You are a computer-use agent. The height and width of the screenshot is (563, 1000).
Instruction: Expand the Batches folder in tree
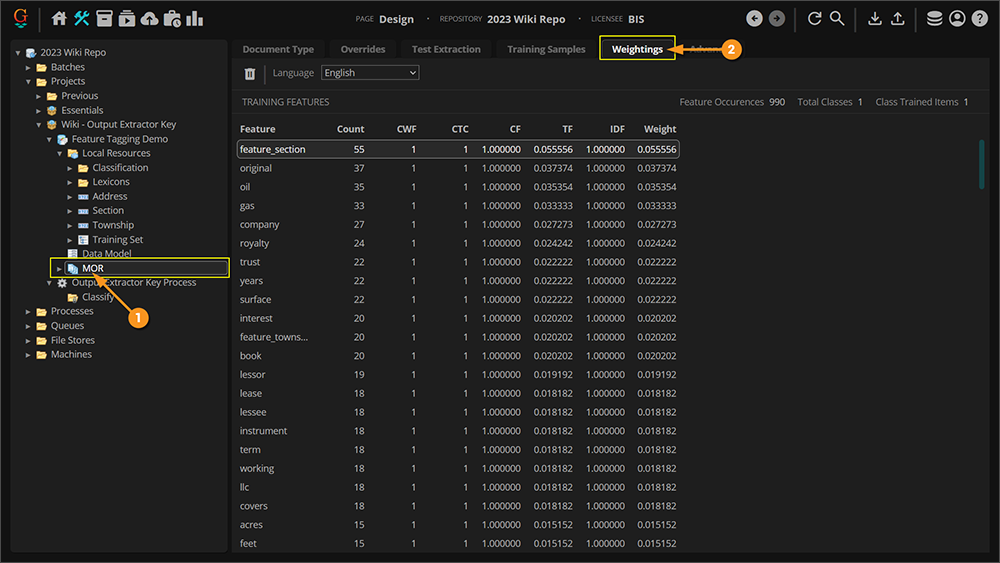click(x=29, y=67)
